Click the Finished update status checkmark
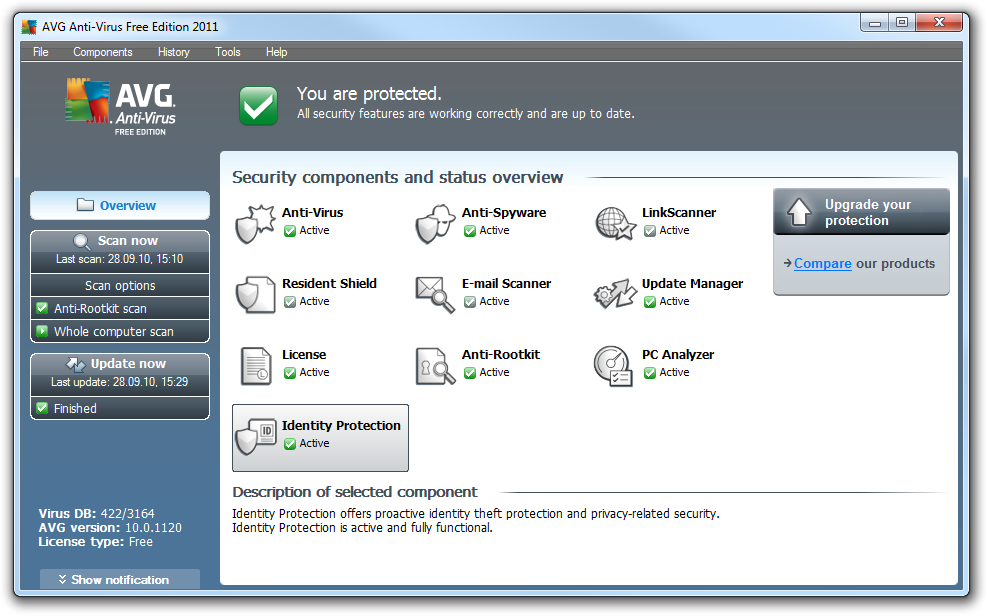The image size is (988, 616). click(42, 408)
